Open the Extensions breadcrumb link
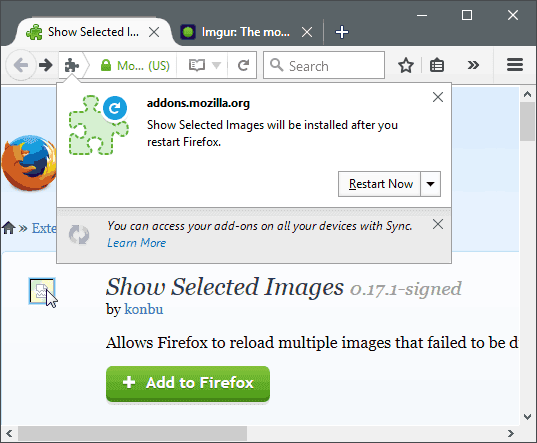The image size is (537, 443). point(44,228)
